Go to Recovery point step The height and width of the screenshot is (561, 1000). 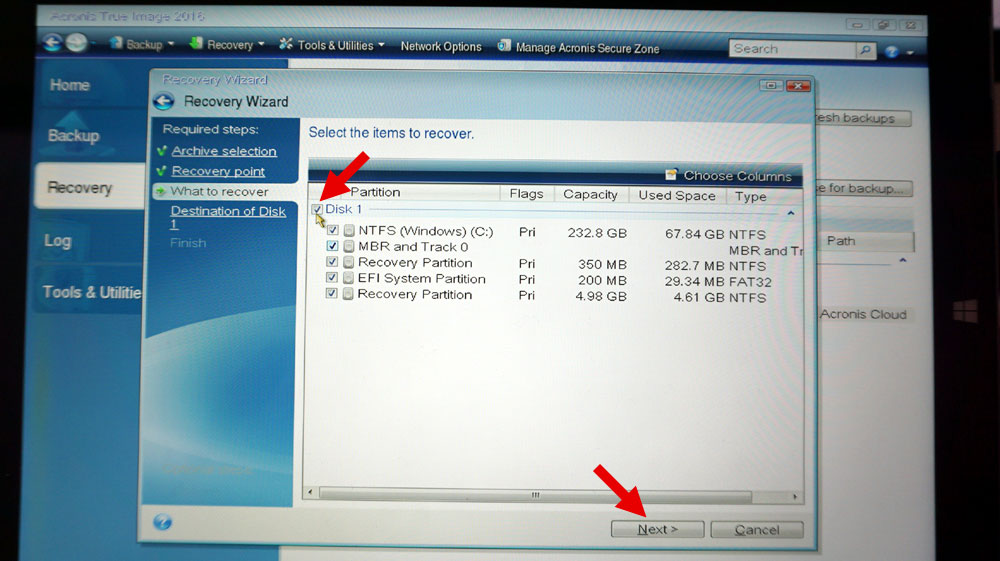(218, 171)
